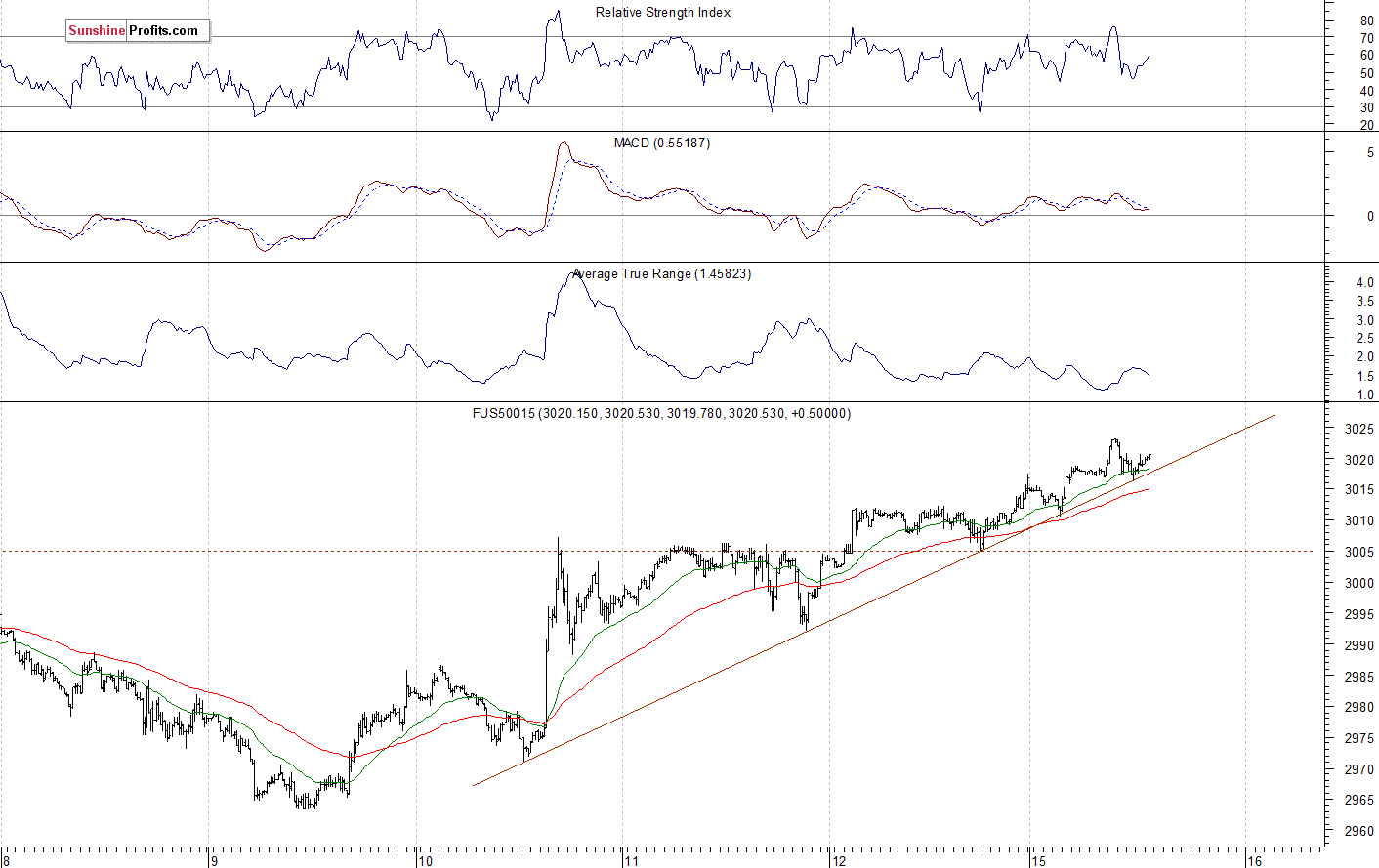Click price axis value 3020
The image size is (1379, 868).
(1358, 460)
